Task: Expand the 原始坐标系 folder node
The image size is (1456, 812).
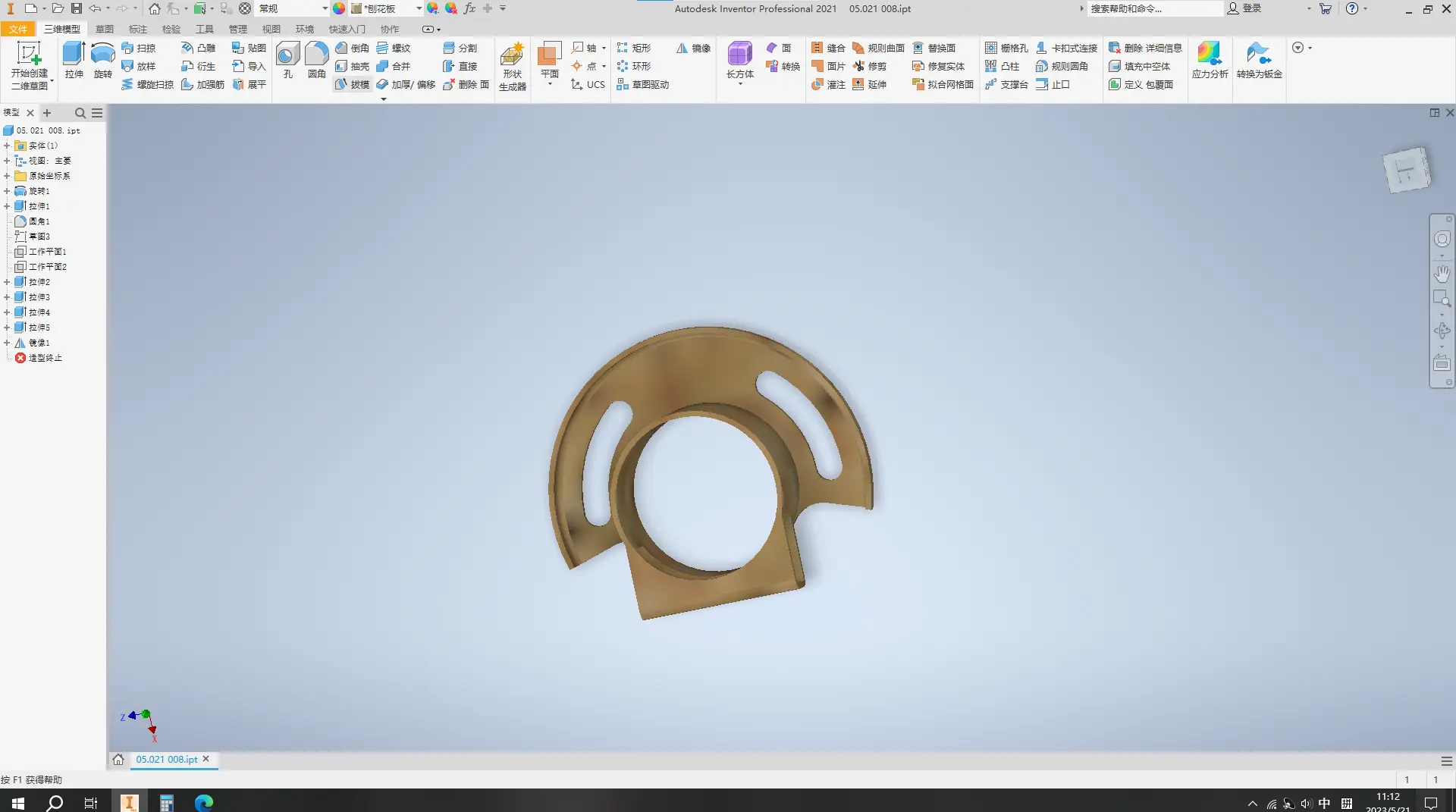Action: pos(7,176)
